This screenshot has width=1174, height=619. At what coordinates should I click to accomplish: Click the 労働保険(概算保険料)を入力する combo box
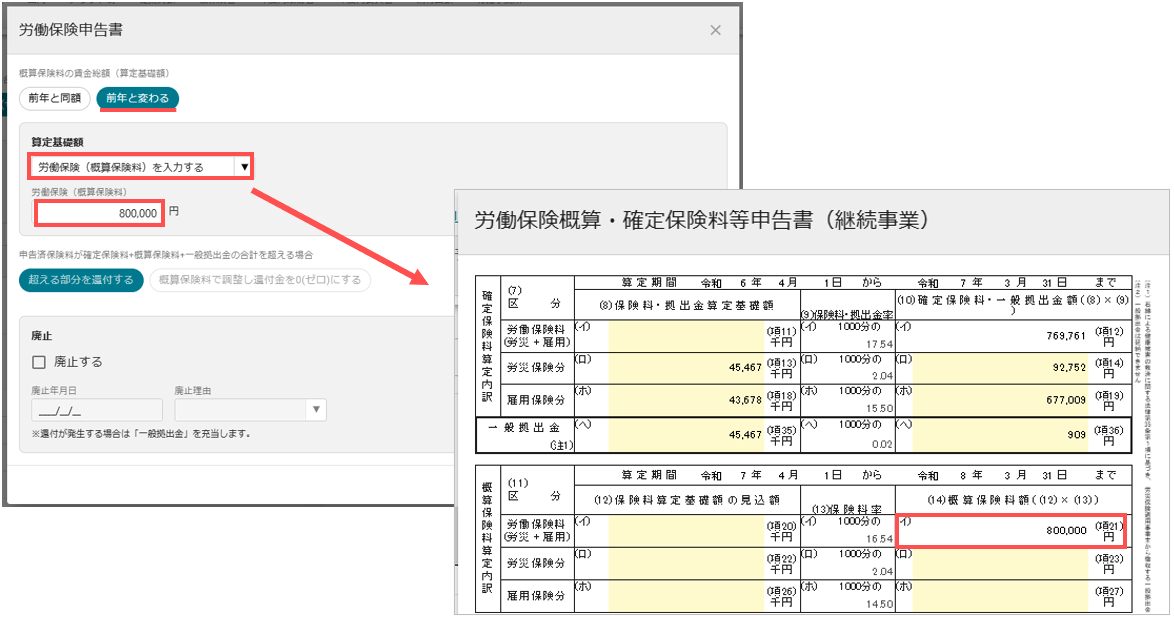141,167
